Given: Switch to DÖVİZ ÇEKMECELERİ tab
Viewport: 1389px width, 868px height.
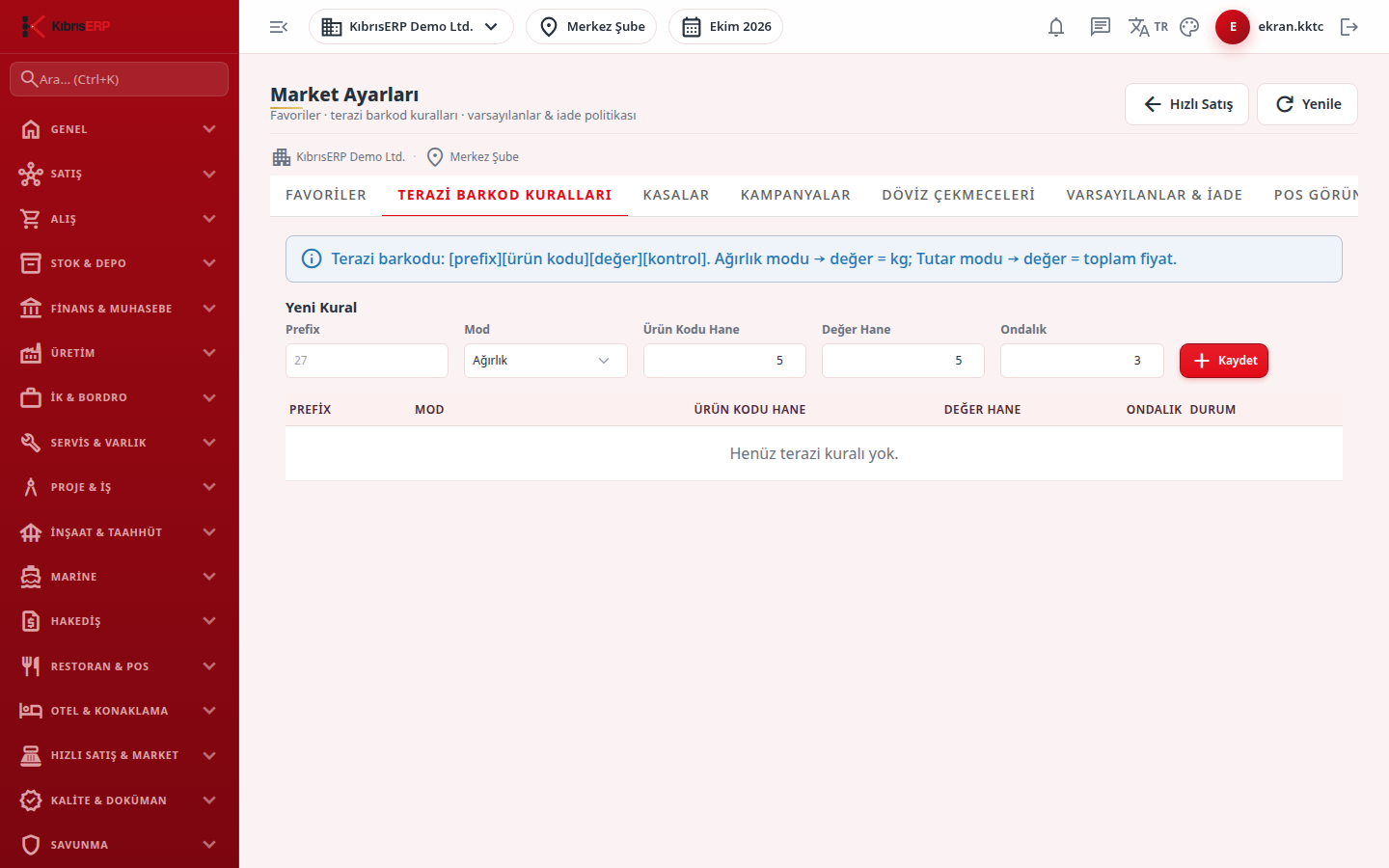Looking at the screenshot, I should (959, 195).
